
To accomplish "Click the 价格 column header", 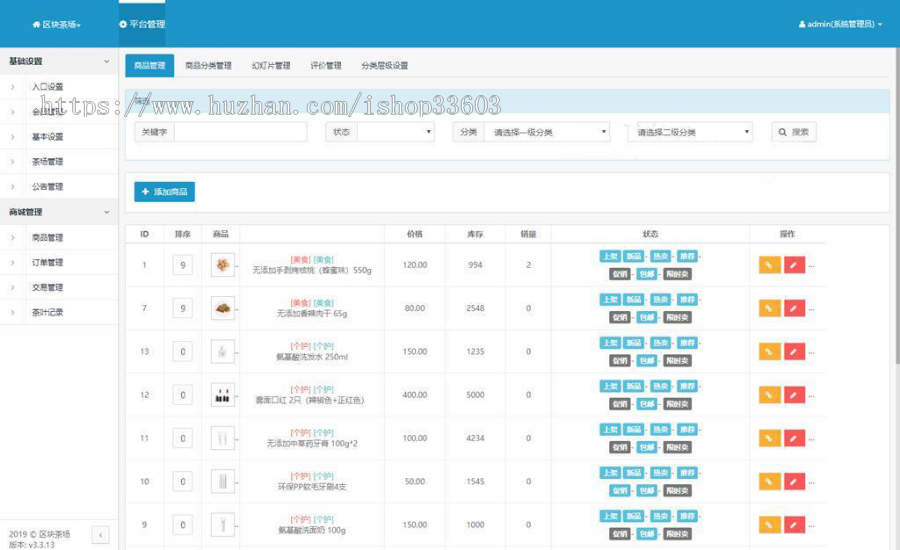I will coord(414,234).
